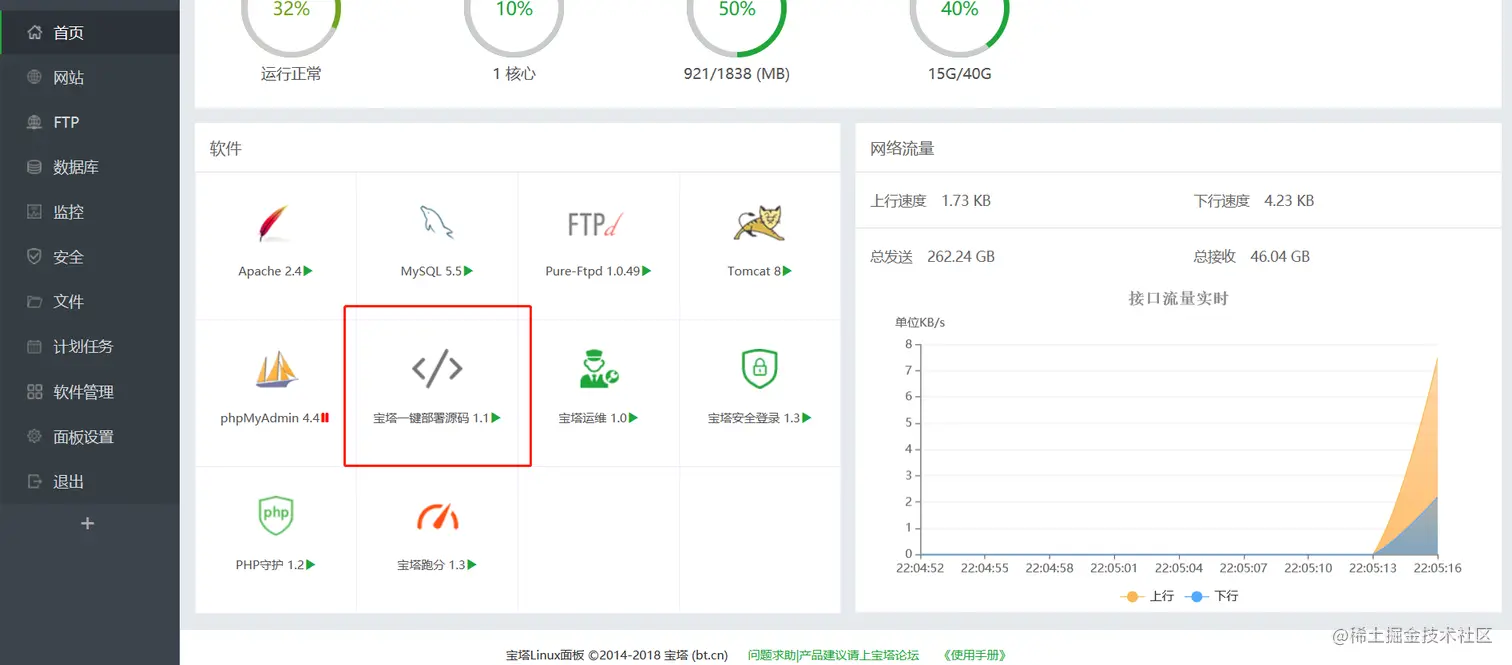This screenshot has height=665, width=1512.
Task: Click the 软件 panel heading
Action: pyautogui.click(x=225, y=149)
